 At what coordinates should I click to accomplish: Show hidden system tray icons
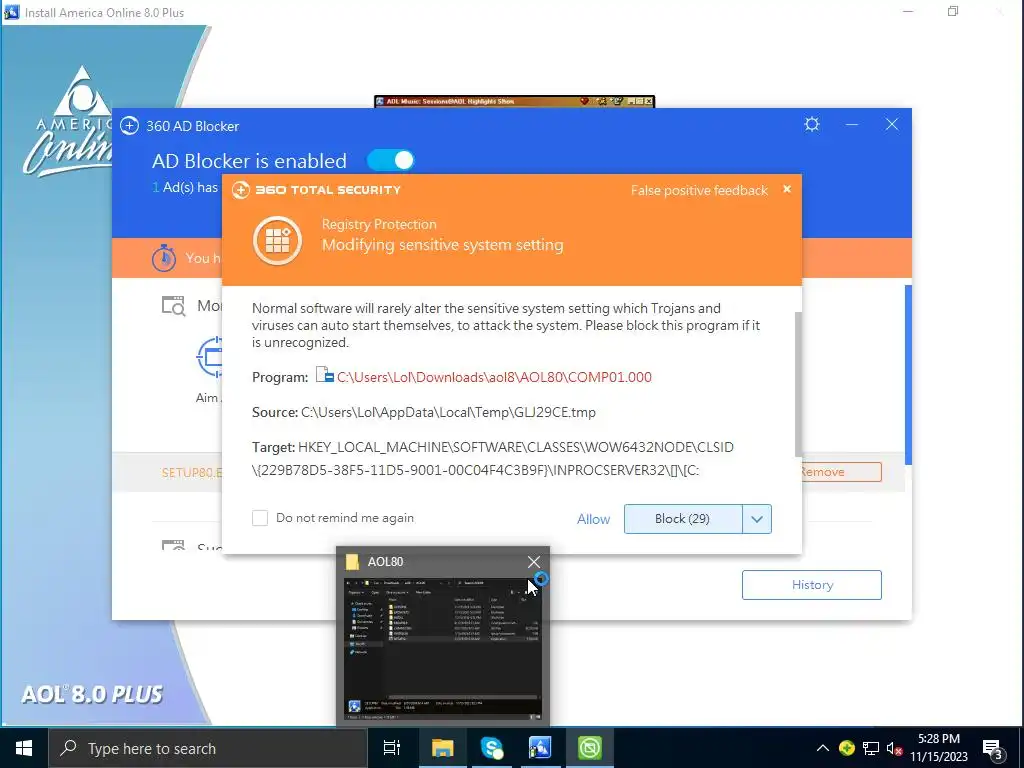tap(823, 748)
